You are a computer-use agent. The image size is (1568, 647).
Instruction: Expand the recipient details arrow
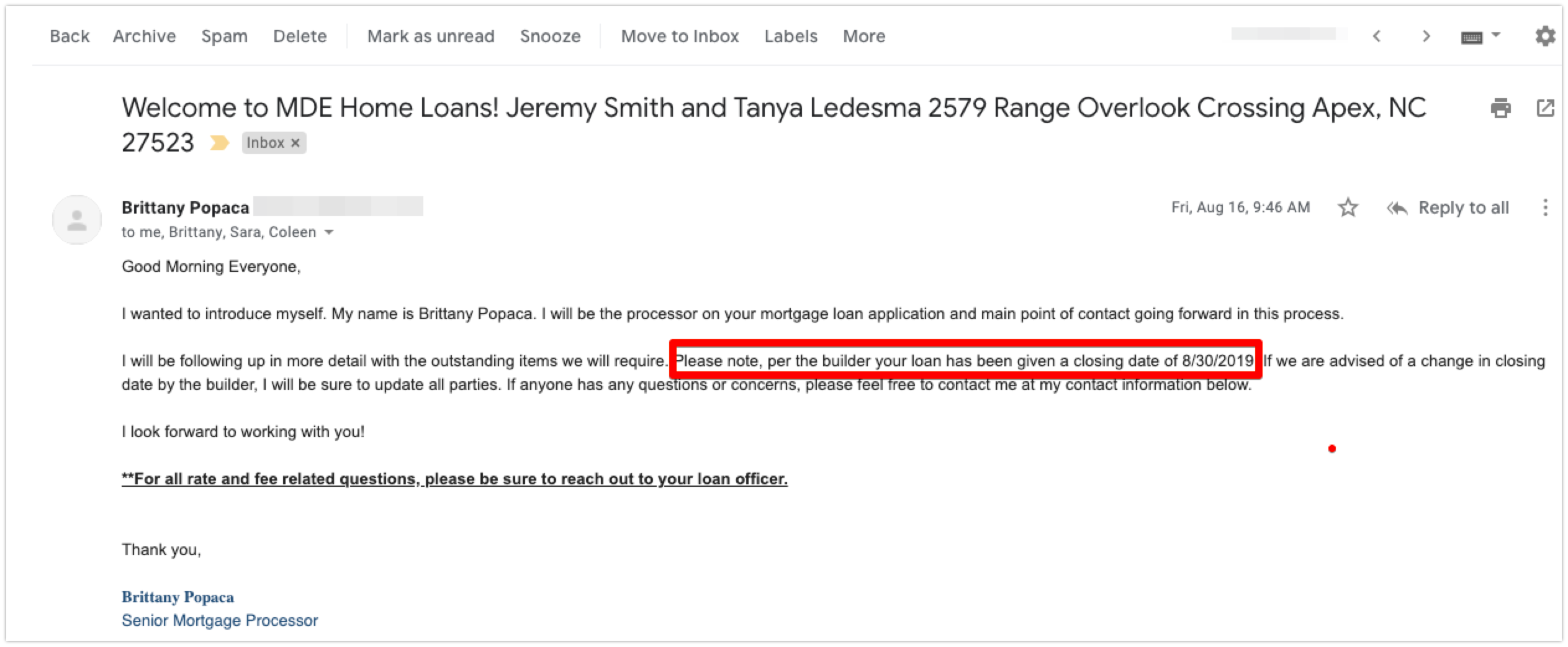pos(329,232)
